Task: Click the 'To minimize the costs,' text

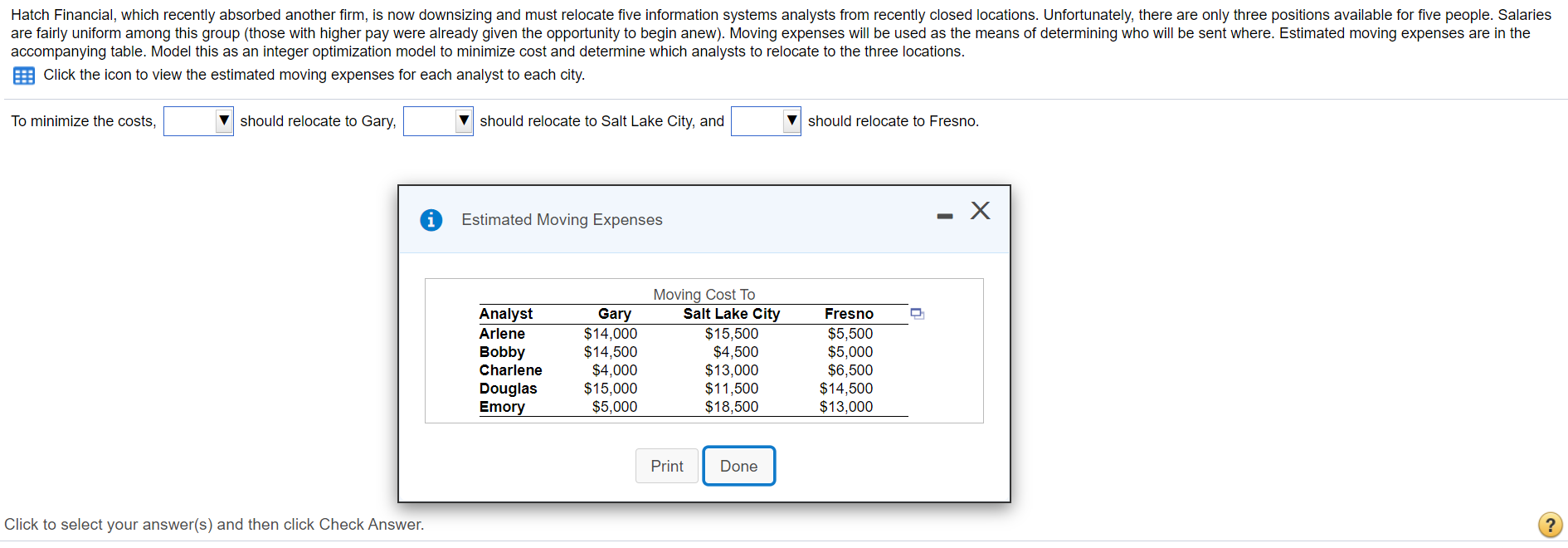Action: [x=84, y=121]
